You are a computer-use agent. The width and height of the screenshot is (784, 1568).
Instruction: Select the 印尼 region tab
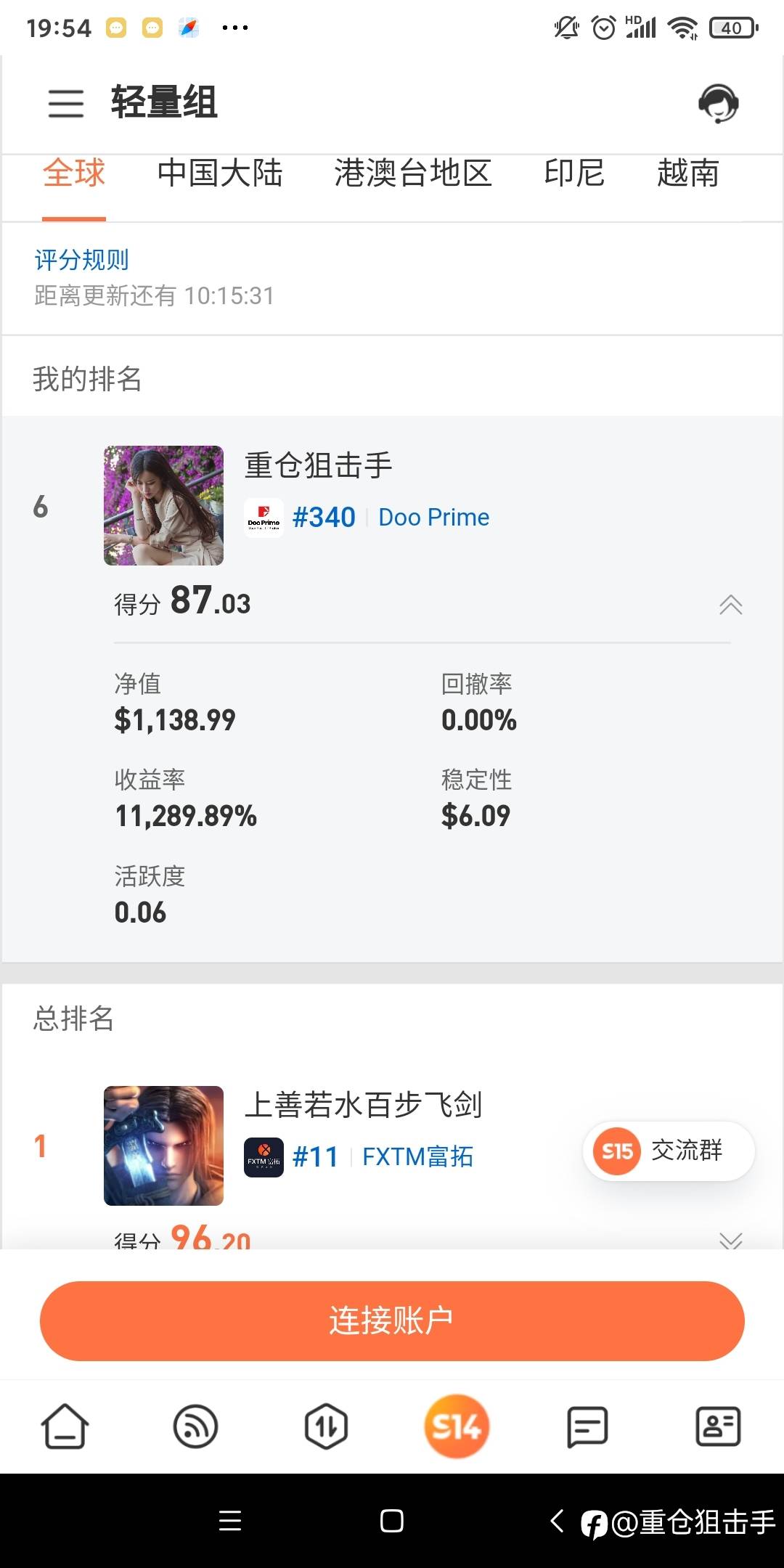click(x=574, y=173)
